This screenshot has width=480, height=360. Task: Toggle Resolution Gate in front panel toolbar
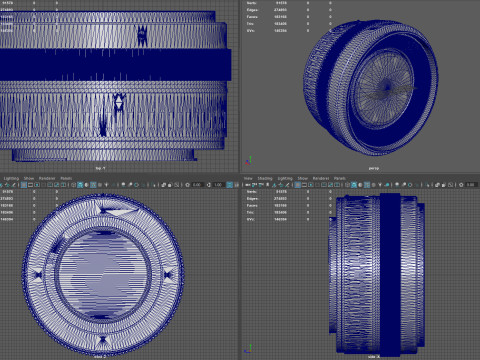37,184
